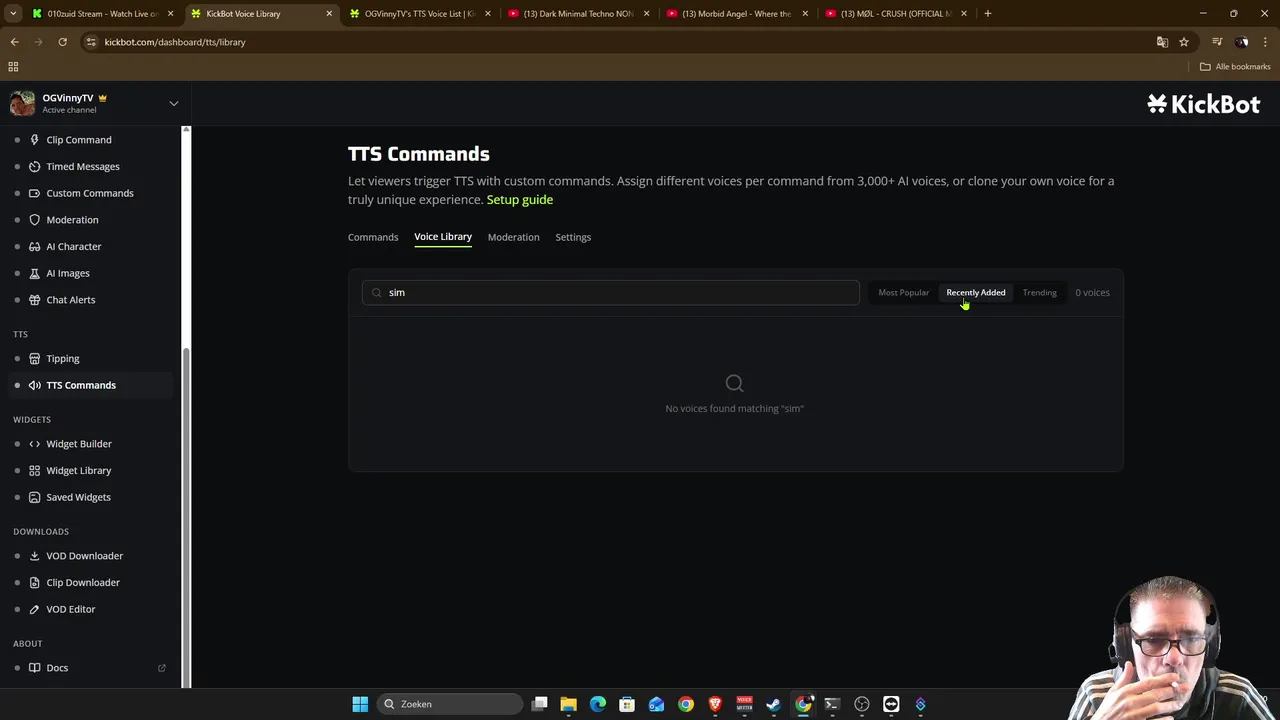Viewport: 1280px width, 720px height.
Task: Expand the OGVinnyTV channel switcher
Action: coord(173,103)
